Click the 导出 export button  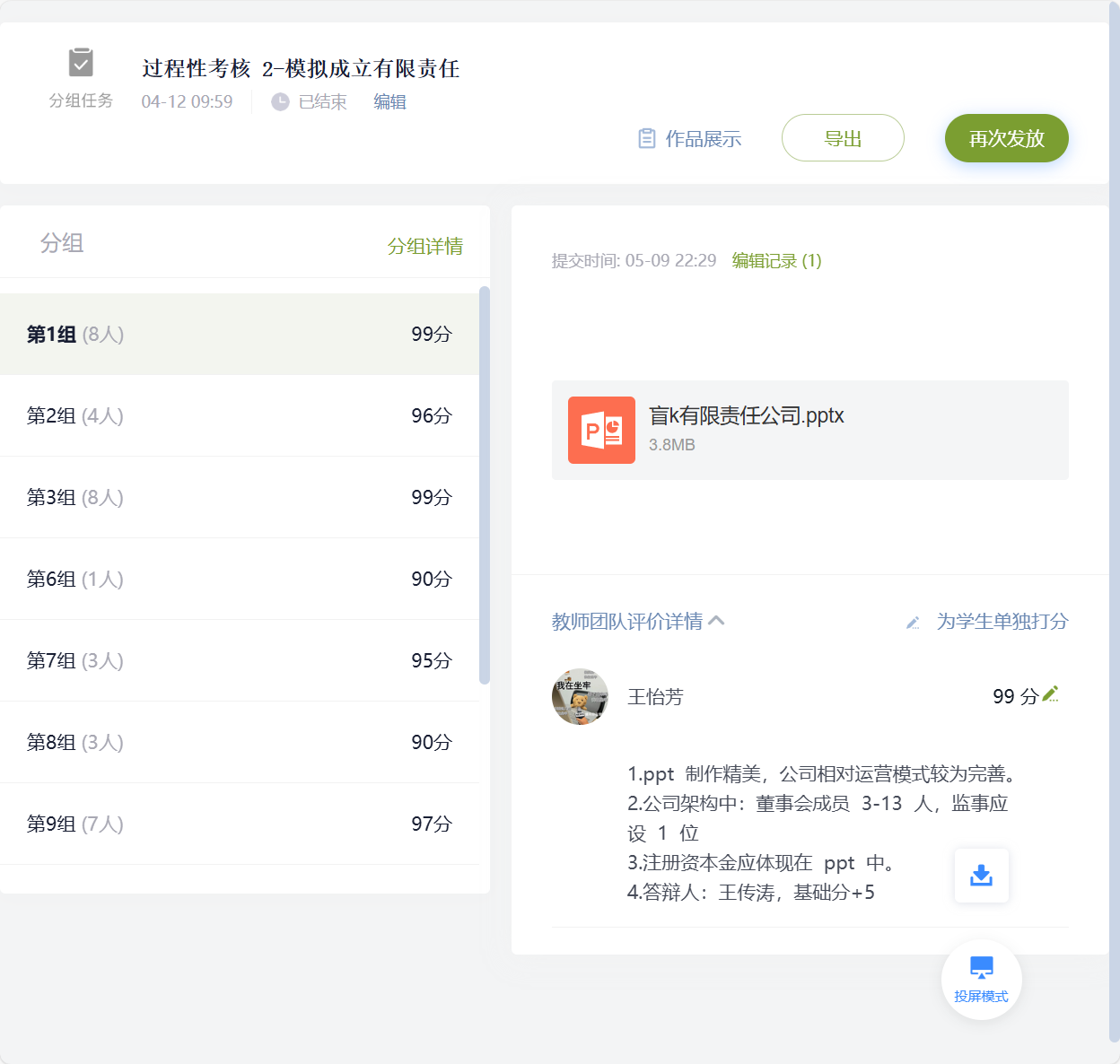(x=842, y=138)
